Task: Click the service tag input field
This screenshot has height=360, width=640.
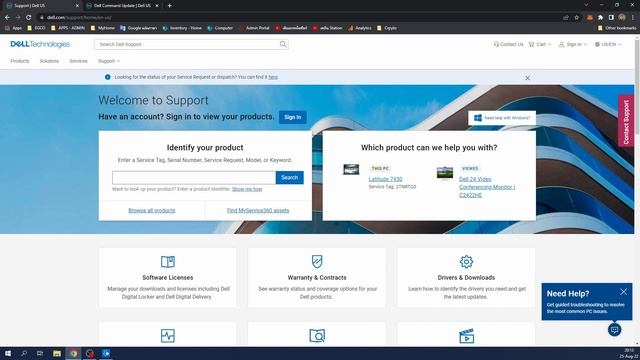Action: click(x=194, y=178)
